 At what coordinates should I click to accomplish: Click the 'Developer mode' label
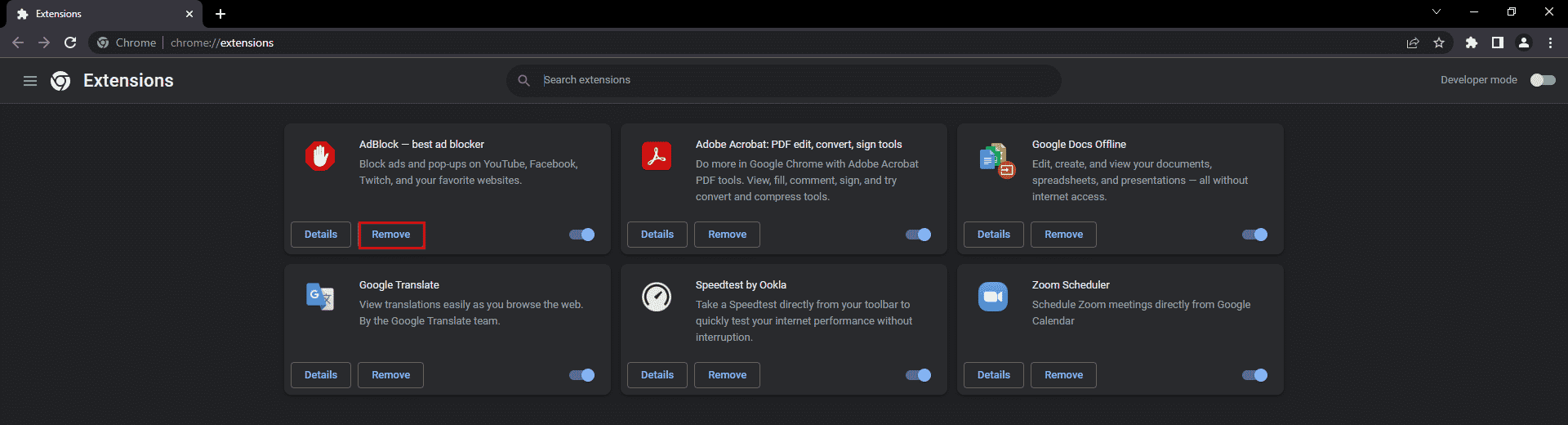1479,80
